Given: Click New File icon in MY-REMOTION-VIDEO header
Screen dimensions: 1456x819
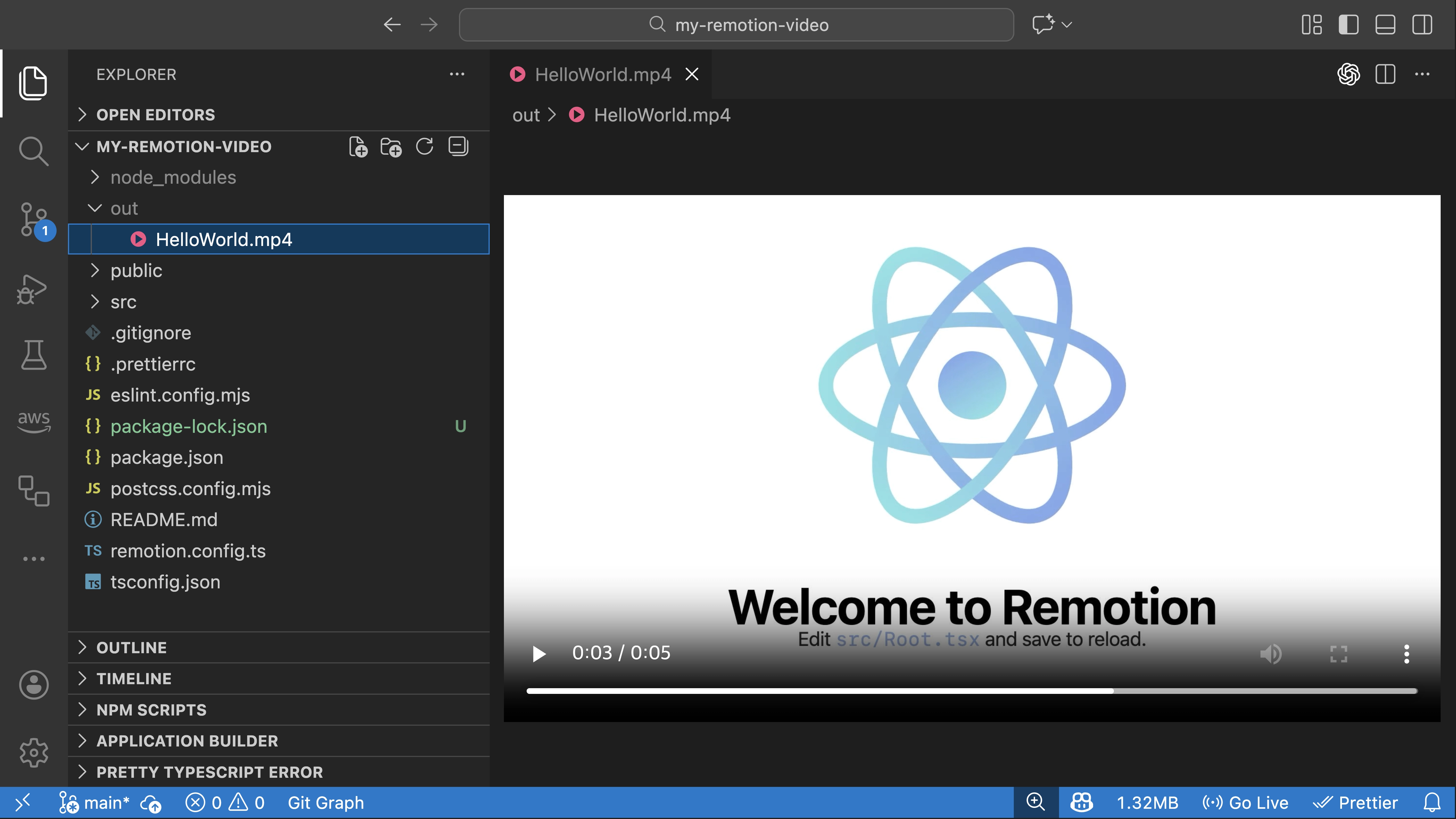Looking at the screenshot, I should pyautogui.click(x=358, y=146).
